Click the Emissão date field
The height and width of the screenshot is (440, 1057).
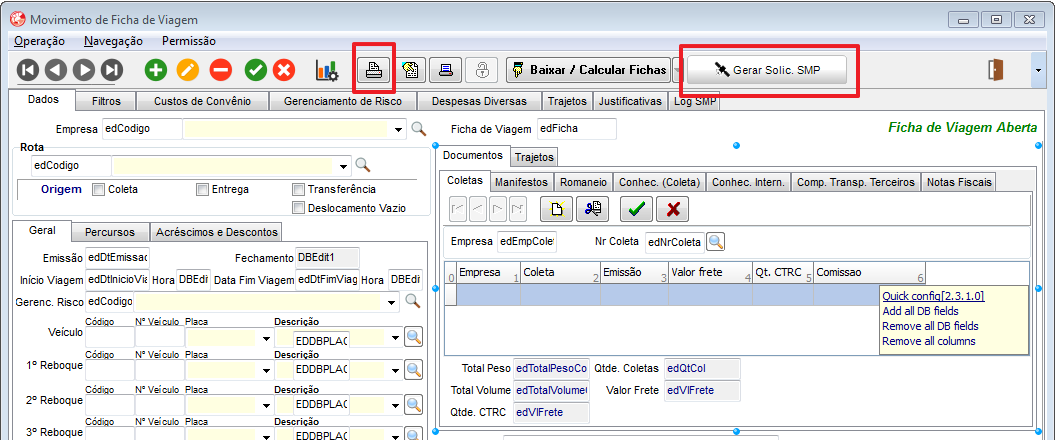click(x=117, y=257)
